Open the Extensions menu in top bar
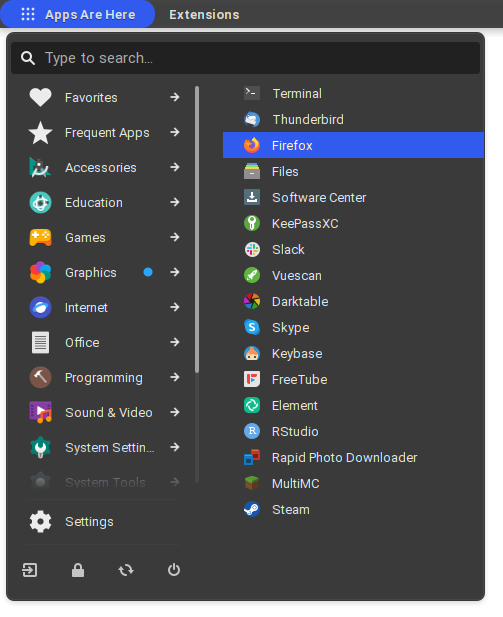Viewport: 503px width, 617px height. [x=204, y=15]
